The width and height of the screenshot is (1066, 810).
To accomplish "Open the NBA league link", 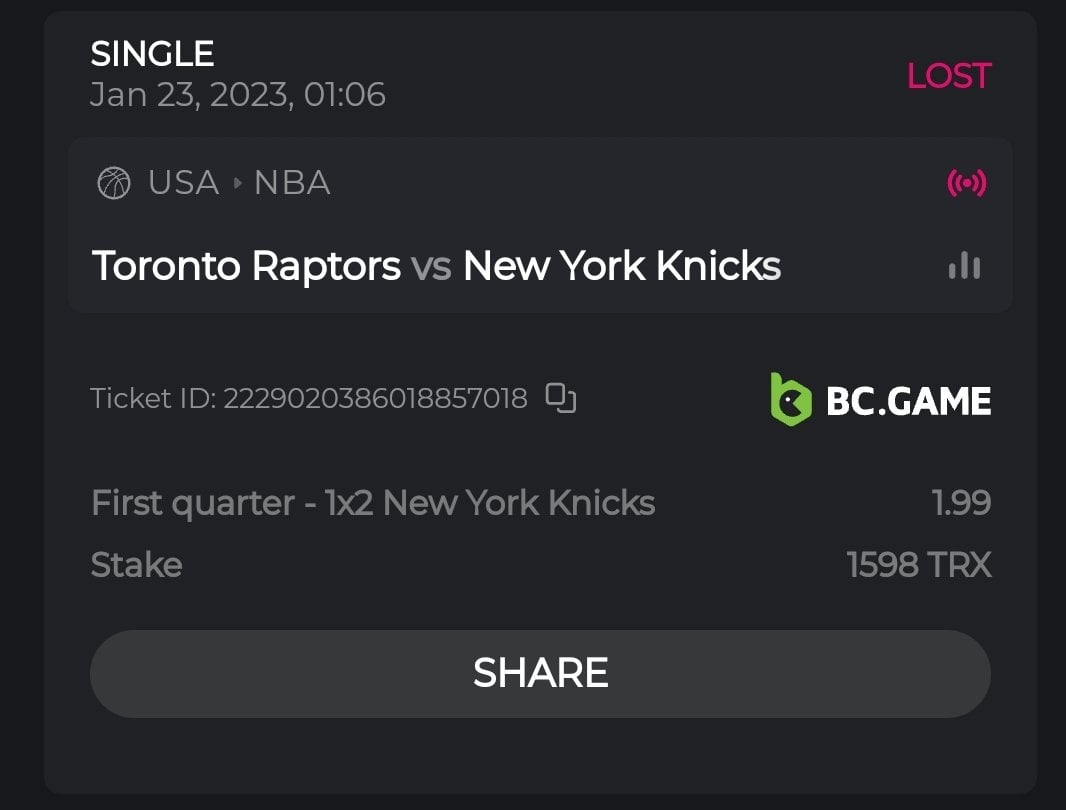I will (x=292, y=183).
